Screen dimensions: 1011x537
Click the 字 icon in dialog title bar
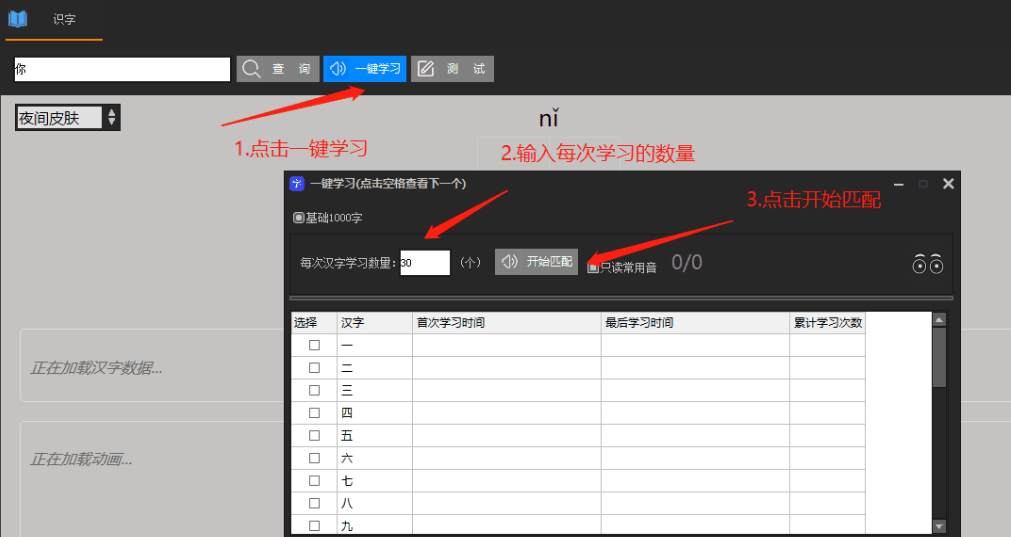click(296, 184)
